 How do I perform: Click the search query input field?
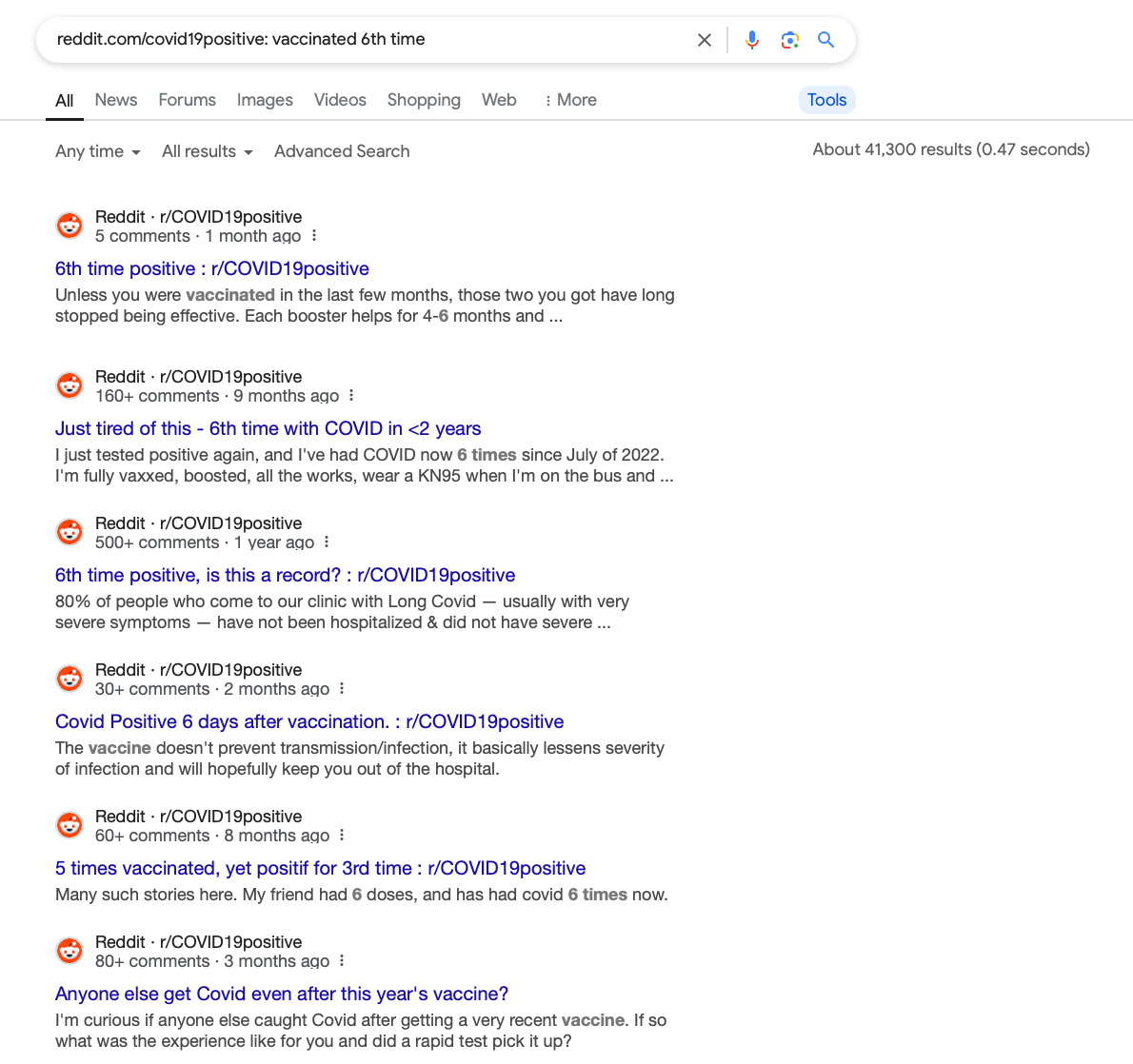click(365, 40)
